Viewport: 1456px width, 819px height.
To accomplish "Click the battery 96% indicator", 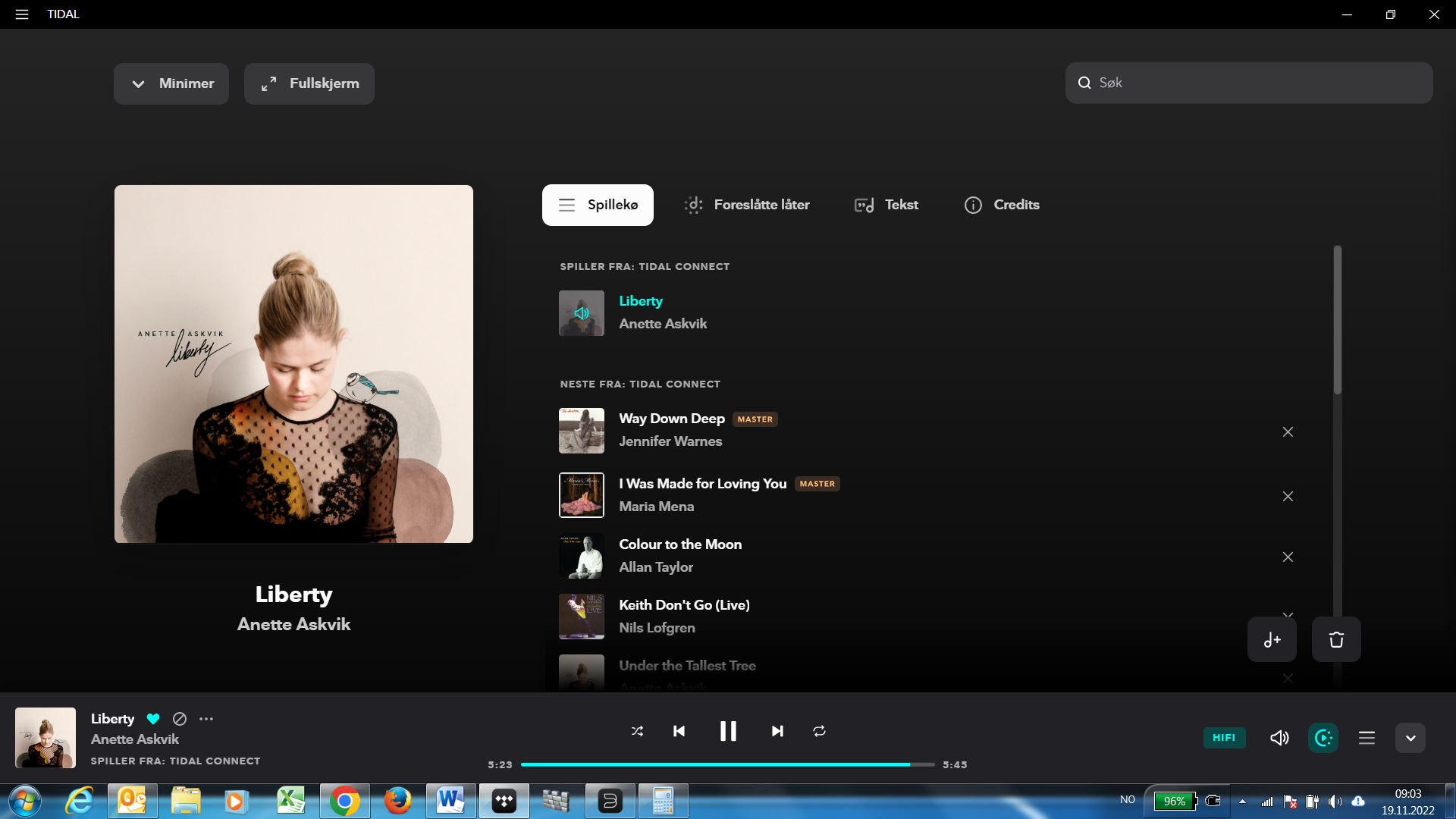I will point(1175,801).
